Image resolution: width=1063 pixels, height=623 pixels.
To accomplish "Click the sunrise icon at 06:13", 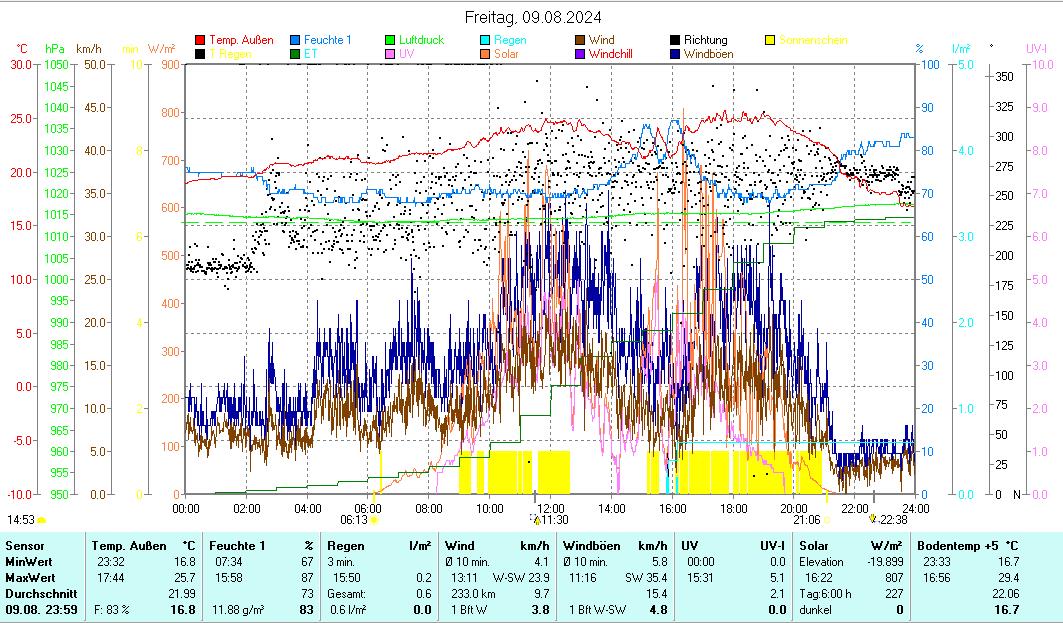I will click(x=374, y=520).
